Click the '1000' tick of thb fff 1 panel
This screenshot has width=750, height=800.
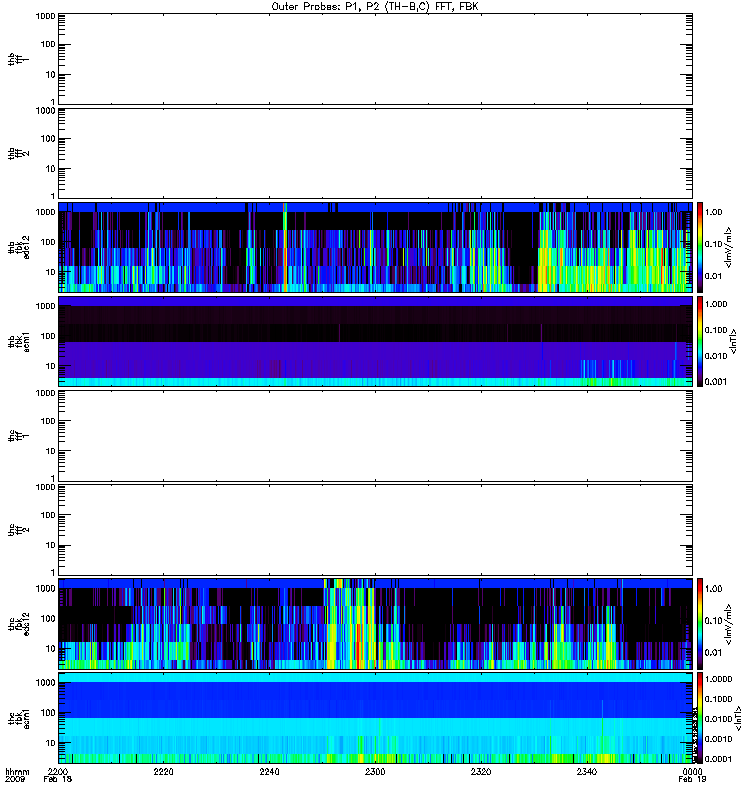coord(45,16)
